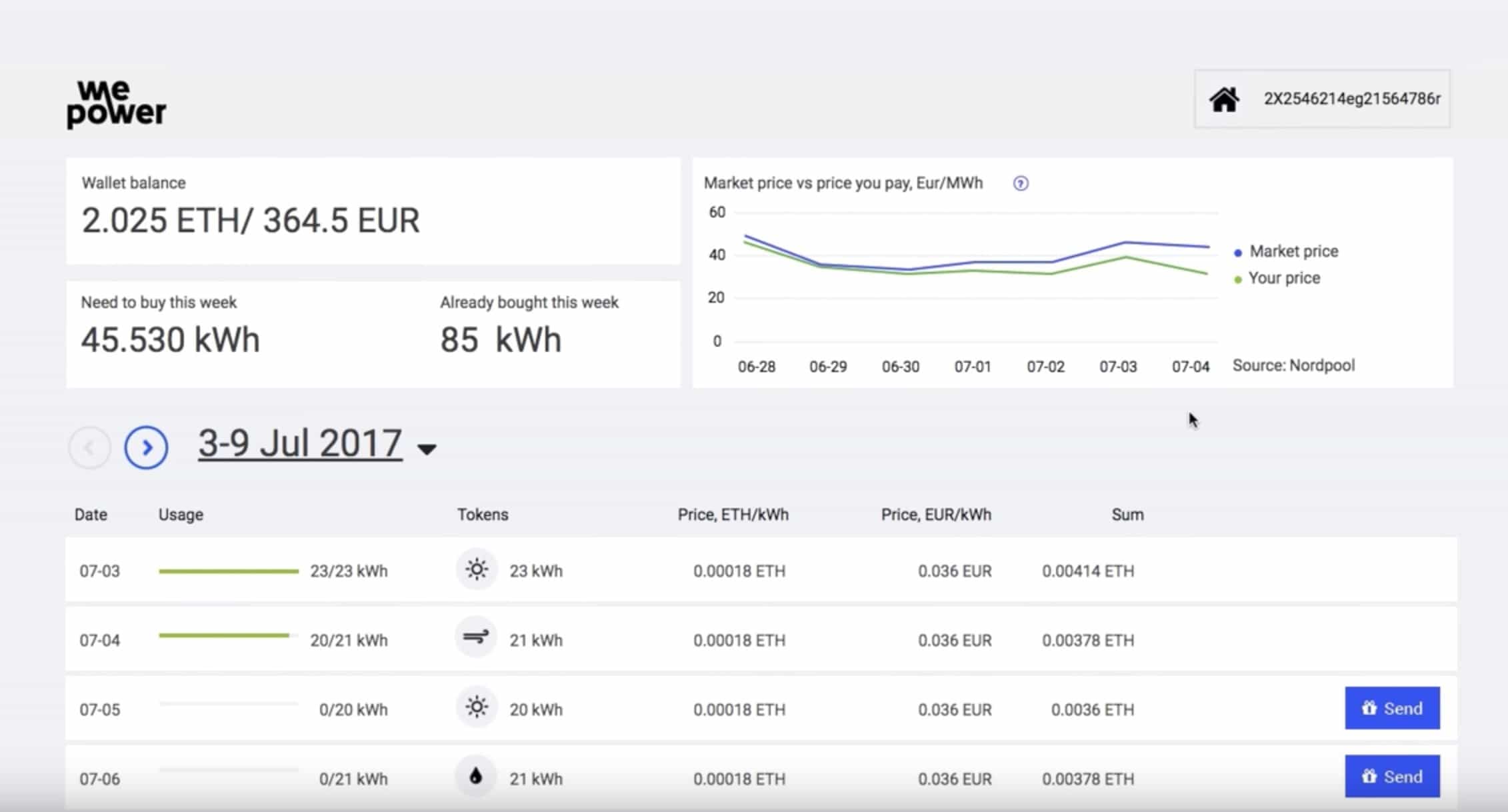1508x812 pixels.
Task: Click the wind token icon in 07-04 row
Action: [x=476, y=638]
